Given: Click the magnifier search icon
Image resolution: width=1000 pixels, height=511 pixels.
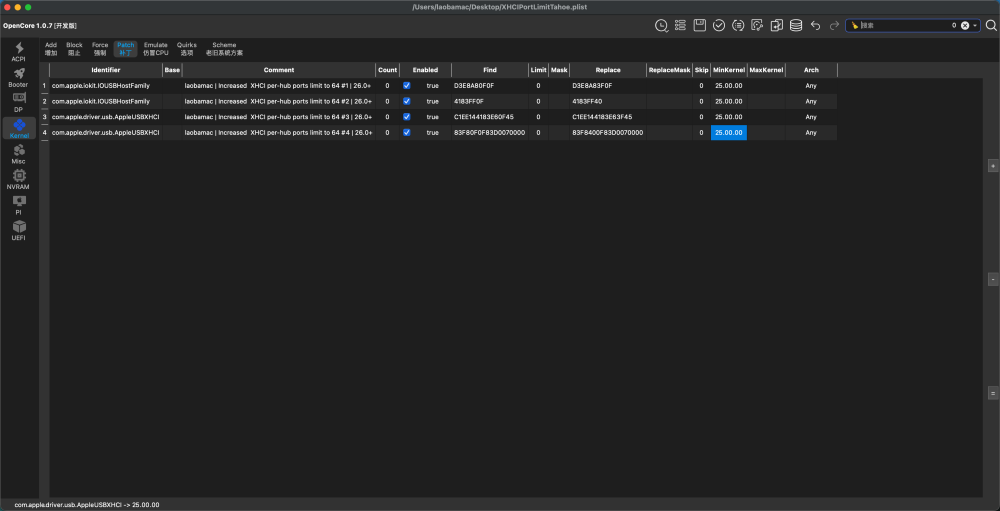Looking at the screenshot, I should point(991,26).
